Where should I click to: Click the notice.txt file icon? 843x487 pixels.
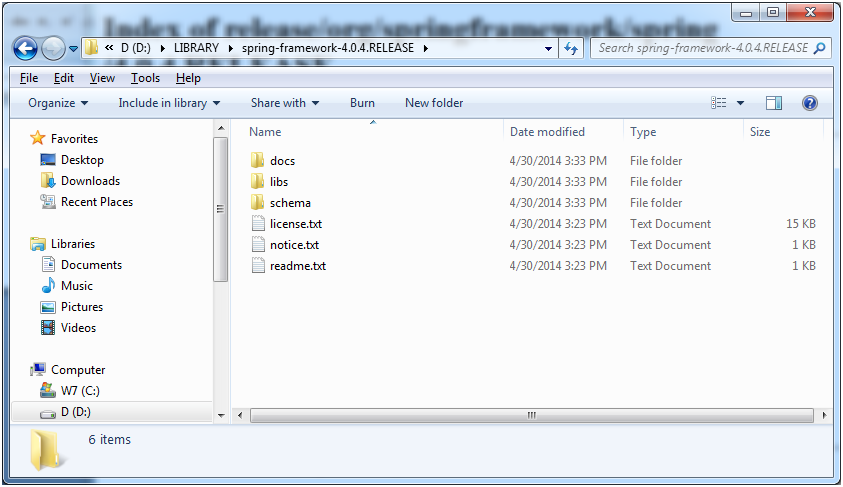pos(258,245)
